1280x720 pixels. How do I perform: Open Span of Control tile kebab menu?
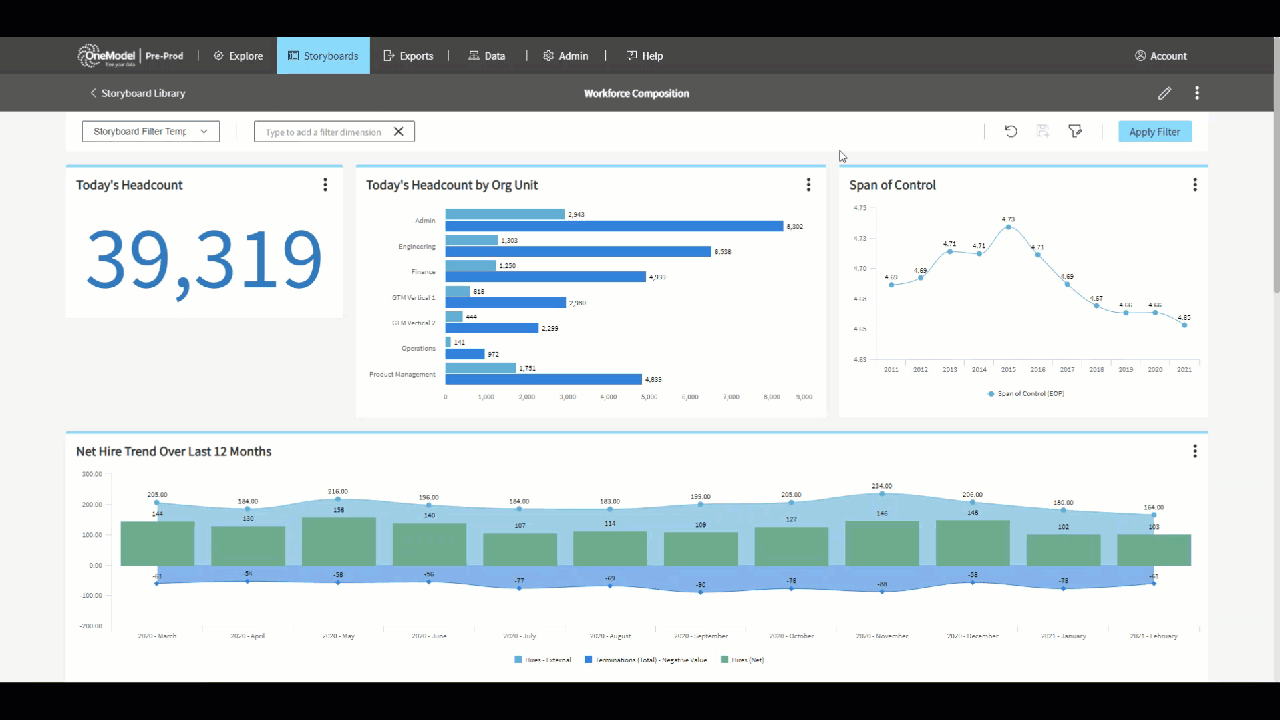(x=1194, y=185)
